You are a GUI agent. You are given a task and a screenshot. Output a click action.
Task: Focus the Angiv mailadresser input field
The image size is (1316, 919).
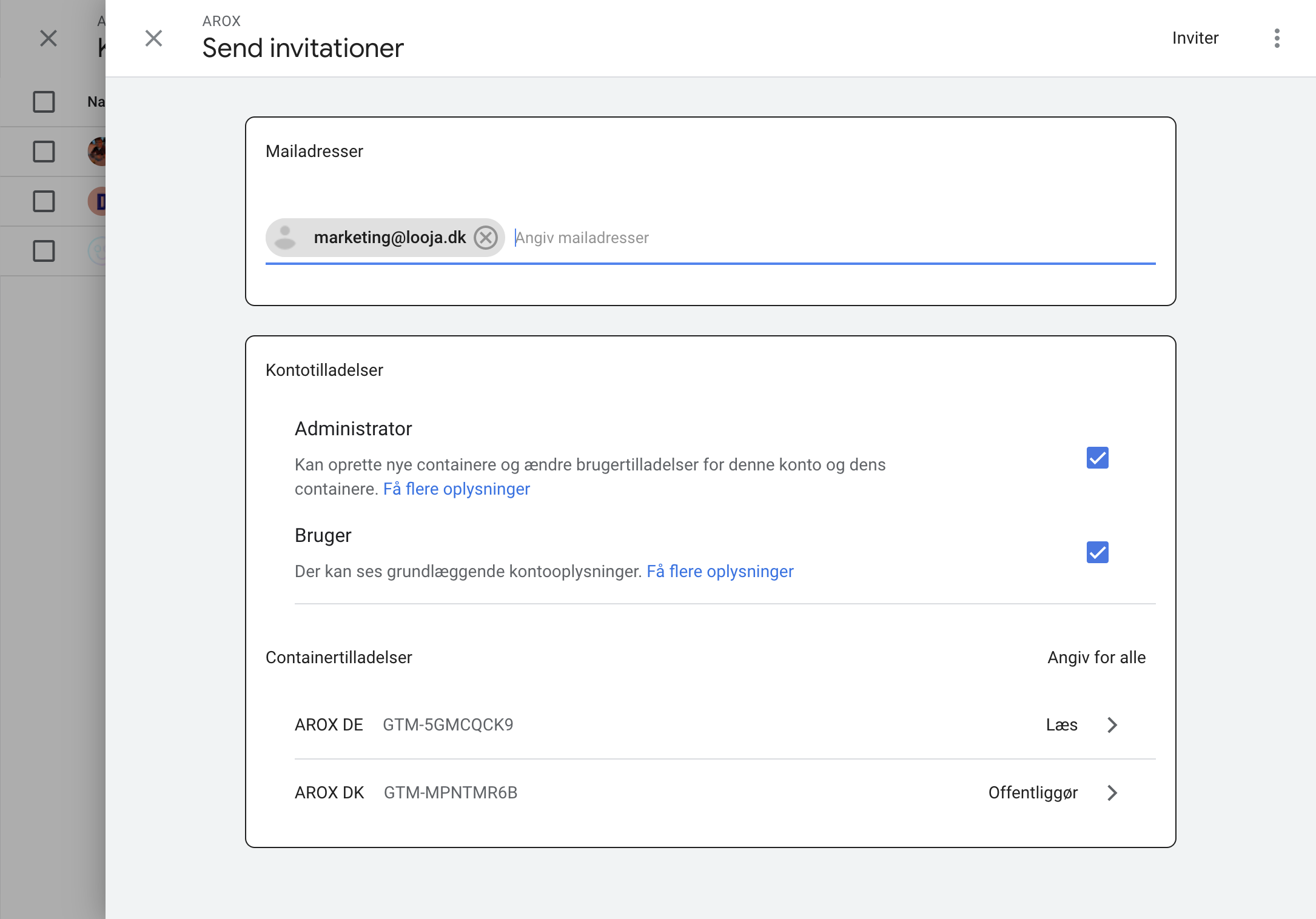[x=834, y=238]
